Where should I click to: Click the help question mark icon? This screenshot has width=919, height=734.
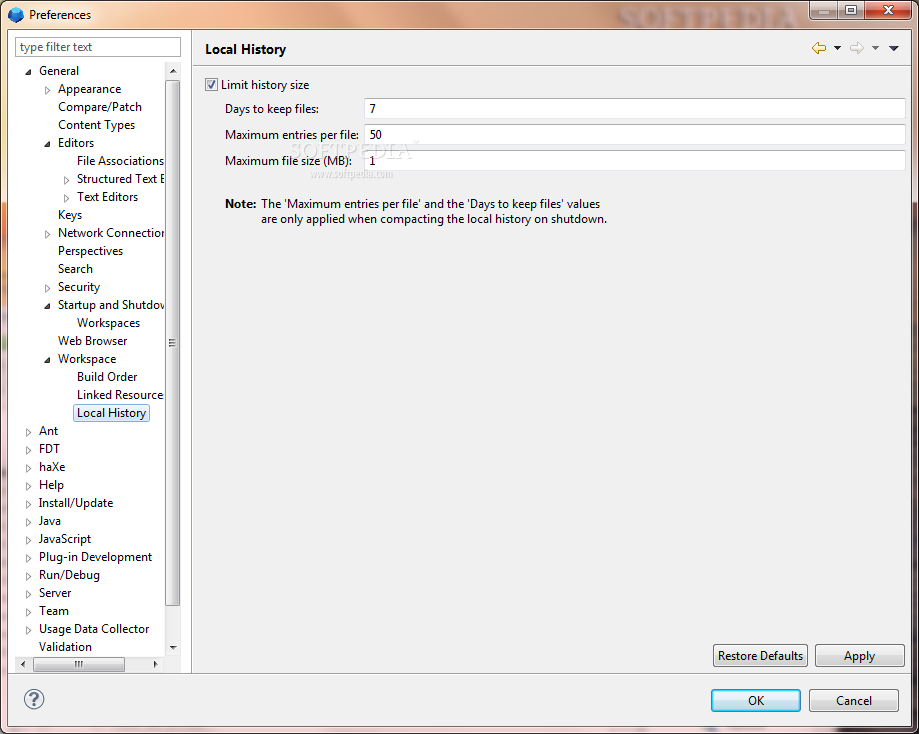34,699
